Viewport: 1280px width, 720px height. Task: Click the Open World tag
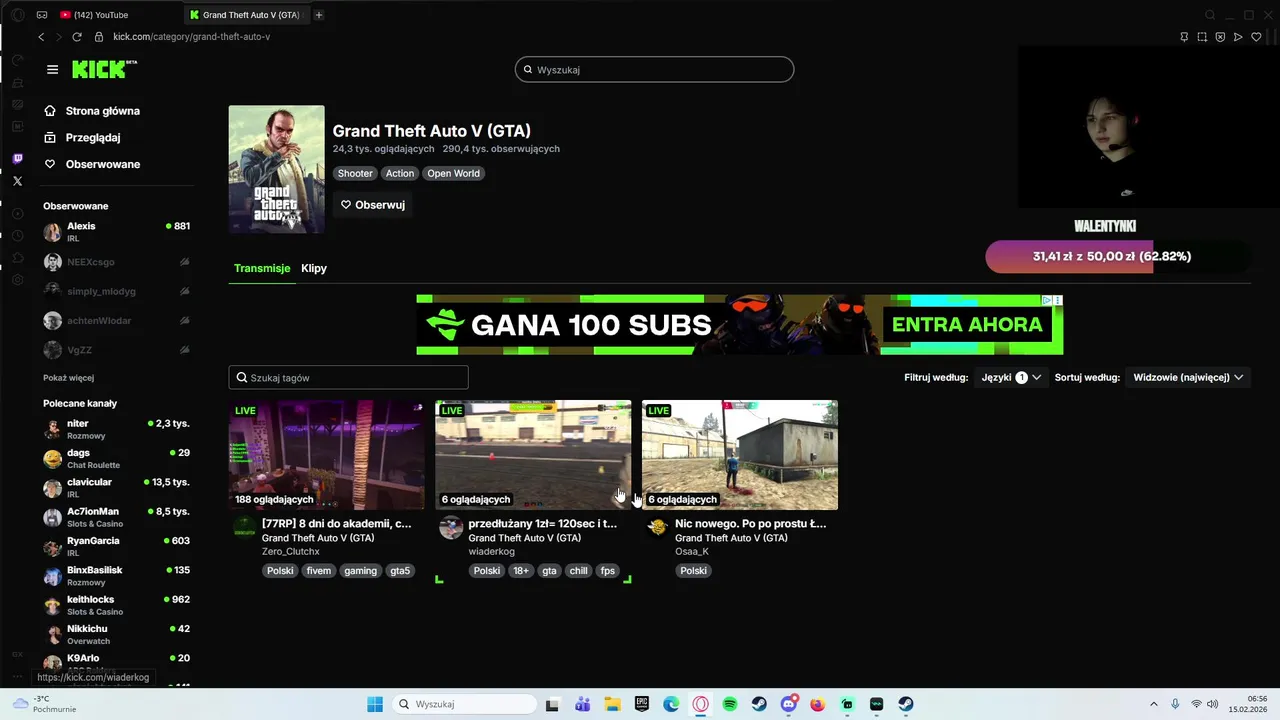pos(453,173)
